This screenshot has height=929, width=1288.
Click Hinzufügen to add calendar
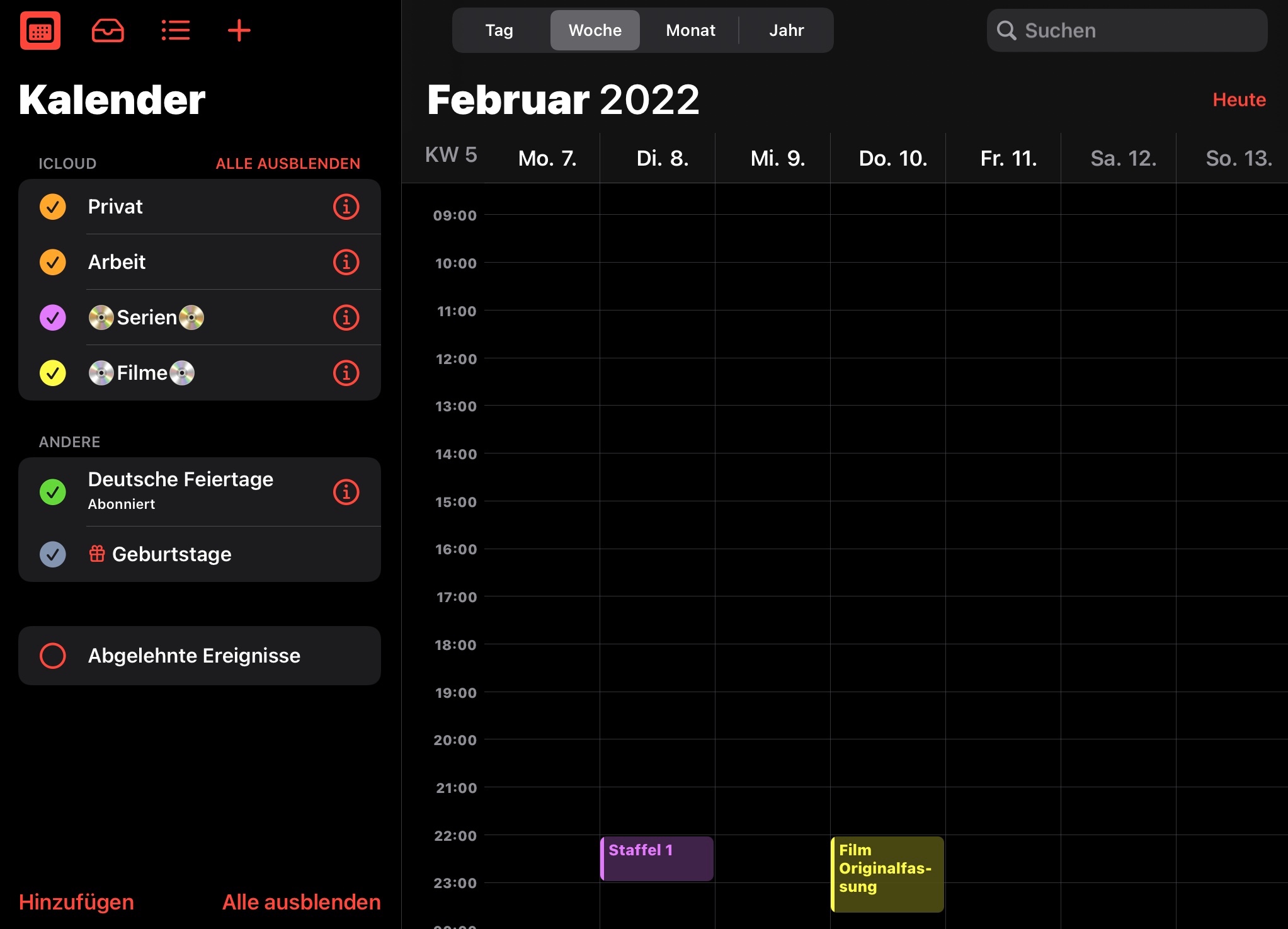tap(76, 902)
